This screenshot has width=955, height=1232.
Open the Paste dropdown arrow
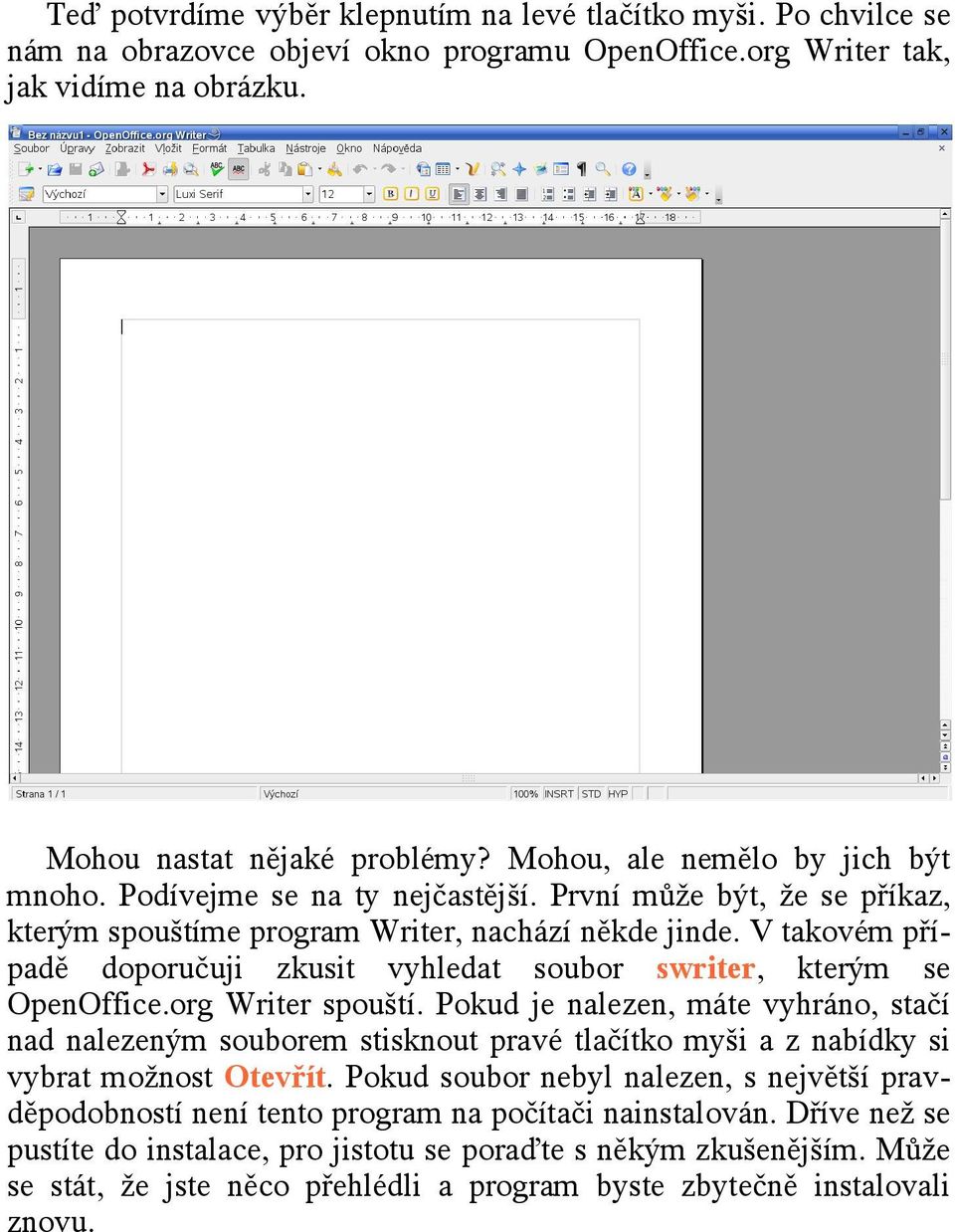pos(319,169)
